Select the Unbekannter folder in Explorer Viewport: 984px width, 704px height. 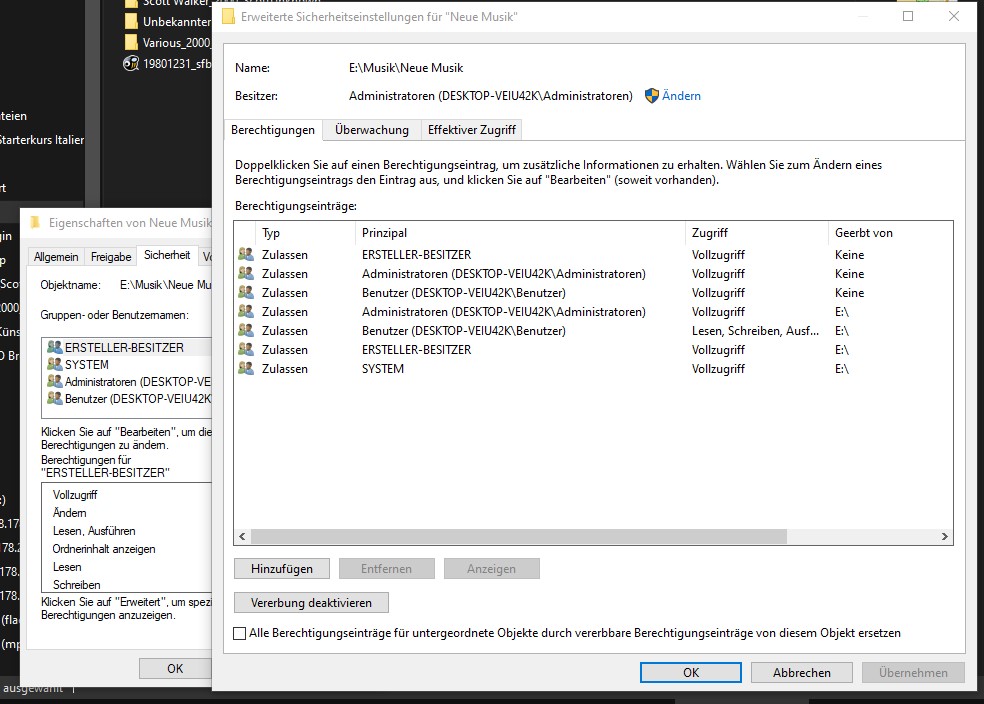[x=168, y=21]
